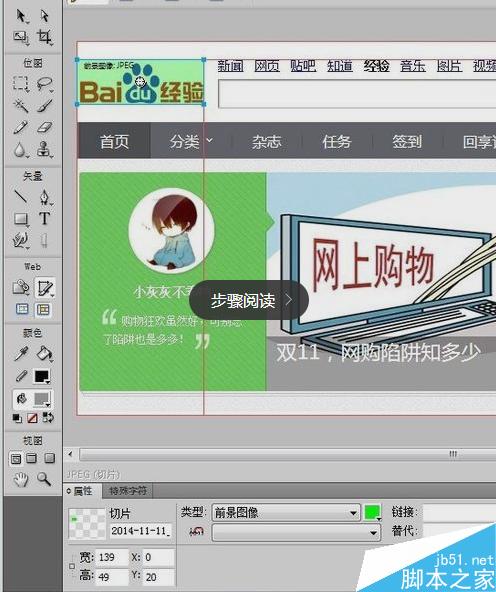
Task: Select the Magic Wand tool
Action: coord(21,105)
